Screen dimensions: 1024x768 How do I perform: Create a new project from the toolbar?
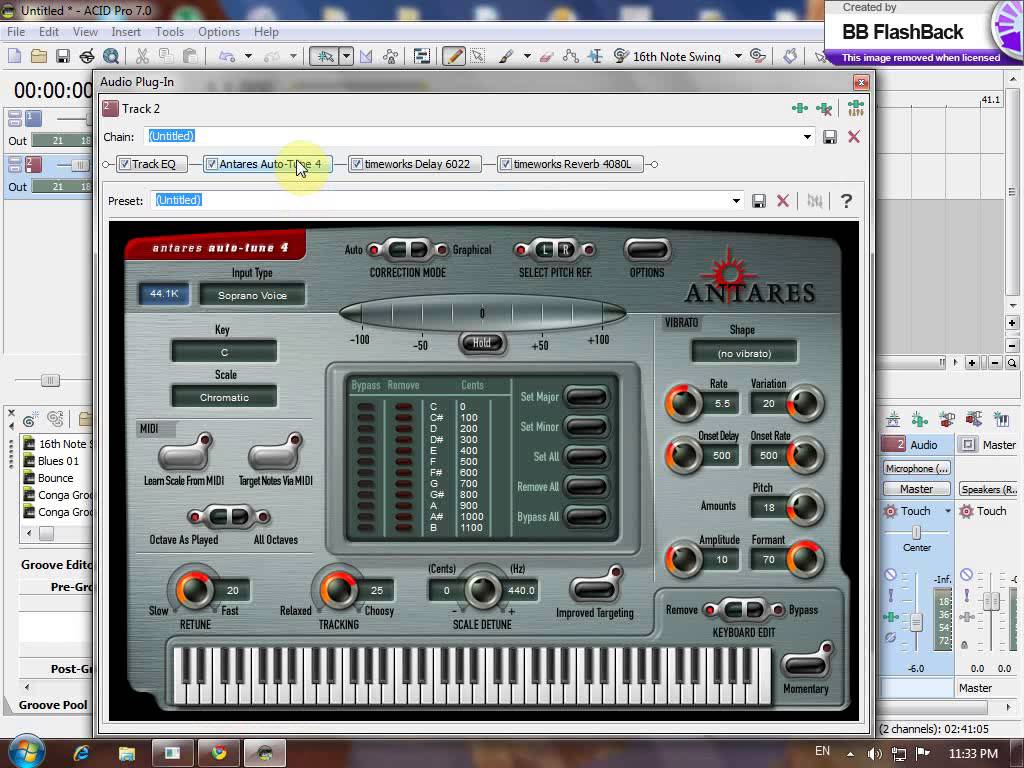click(14, 57)
